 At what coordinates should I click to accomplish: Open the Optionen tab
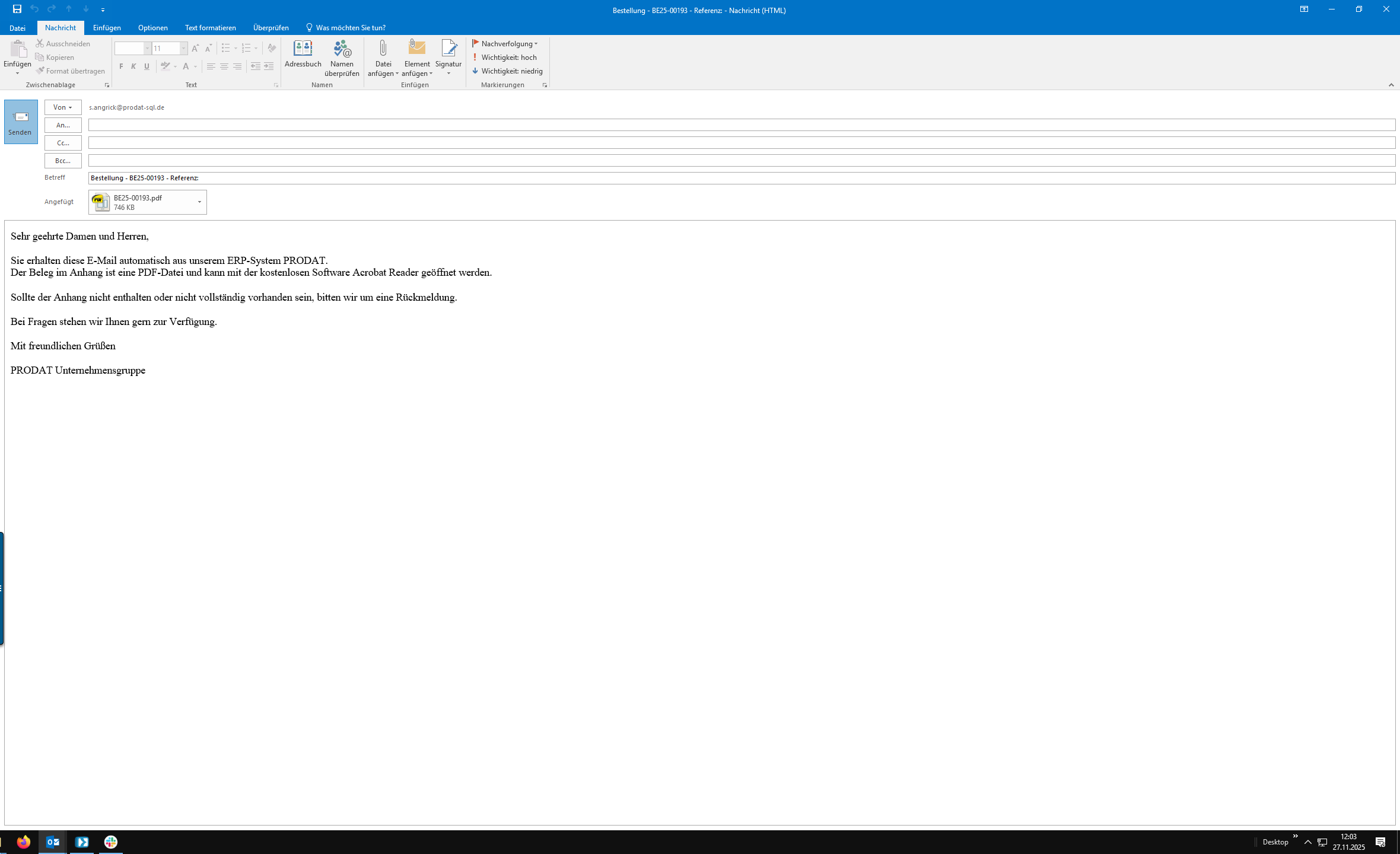click(x=152, y=28)
